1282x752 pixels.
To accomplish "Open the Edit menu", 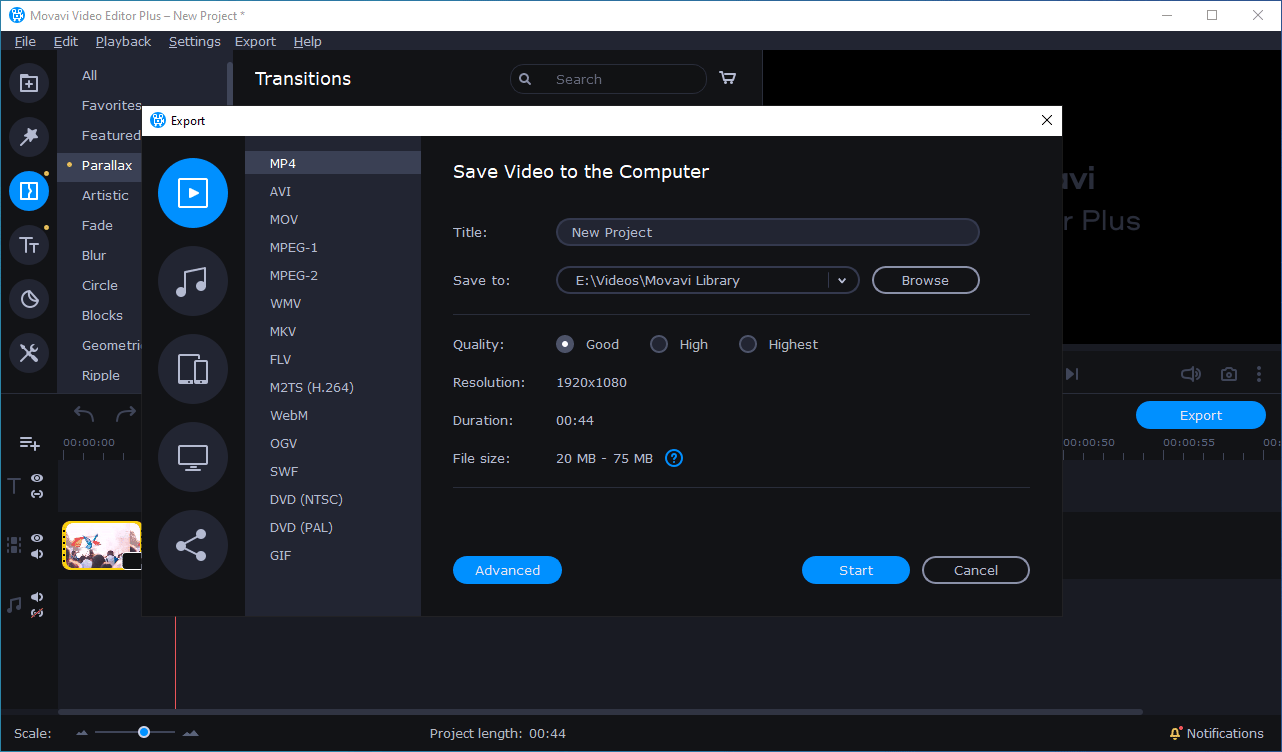I will [x=66, y=41].
